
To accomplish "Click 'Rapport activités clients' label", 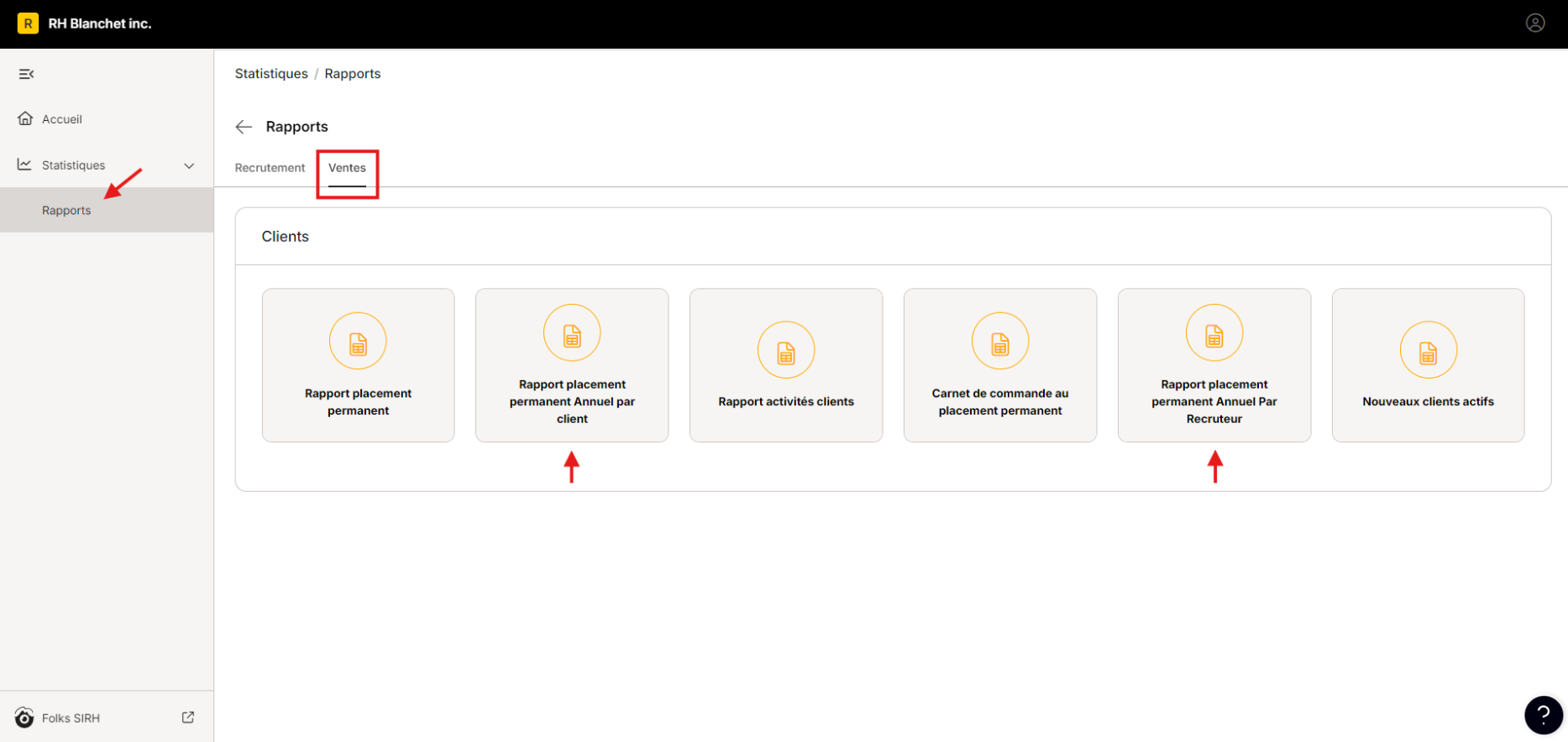I will pyautogui.click(x=786, y=401).
